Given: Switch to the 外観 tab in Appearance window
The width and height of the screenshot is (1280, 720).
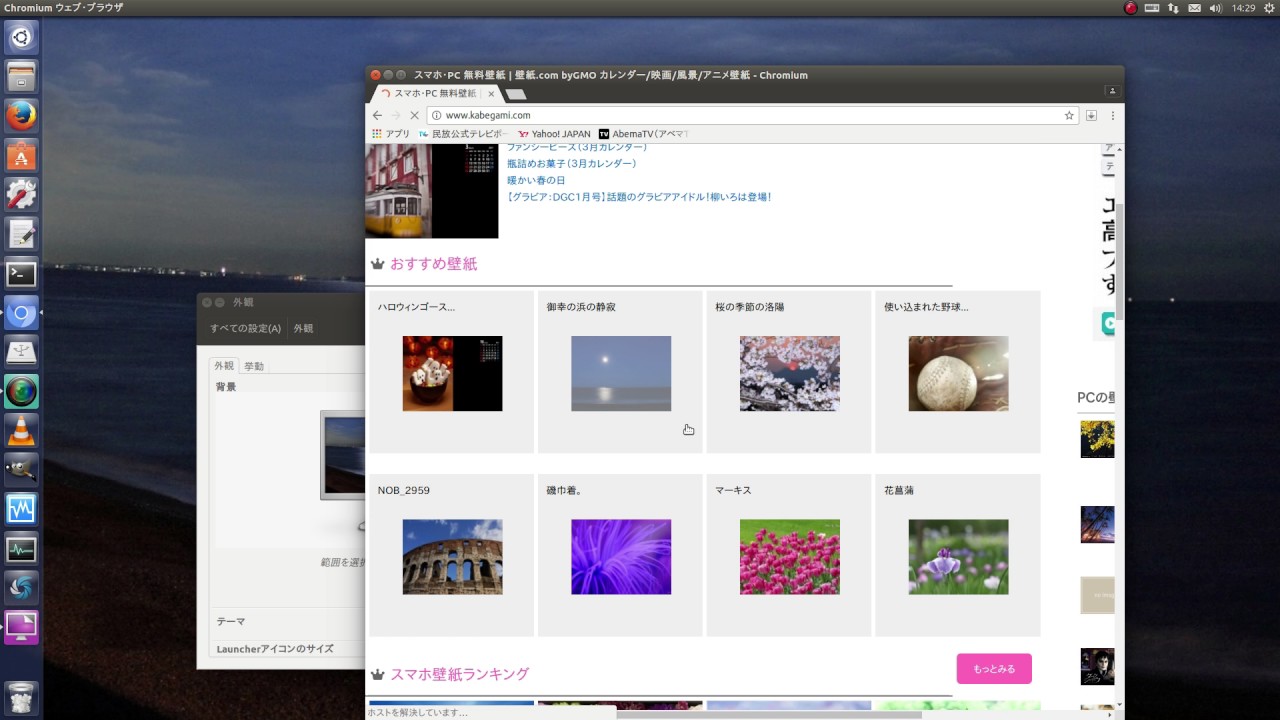Looking at the screenshot, I should tap(224, 366).
